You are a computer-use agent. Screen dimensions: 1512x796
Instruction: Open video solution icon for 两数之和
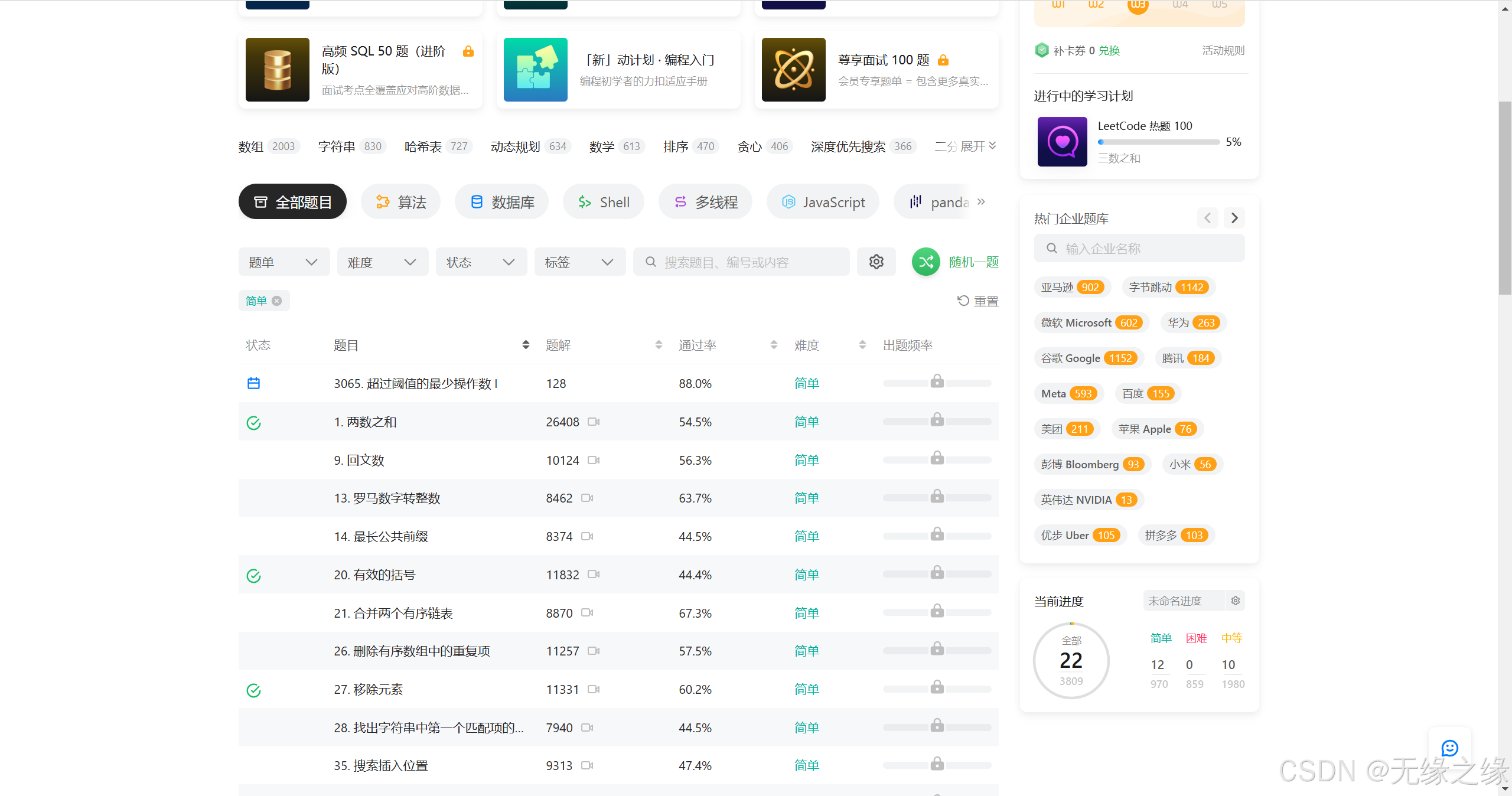coord(594,422)
